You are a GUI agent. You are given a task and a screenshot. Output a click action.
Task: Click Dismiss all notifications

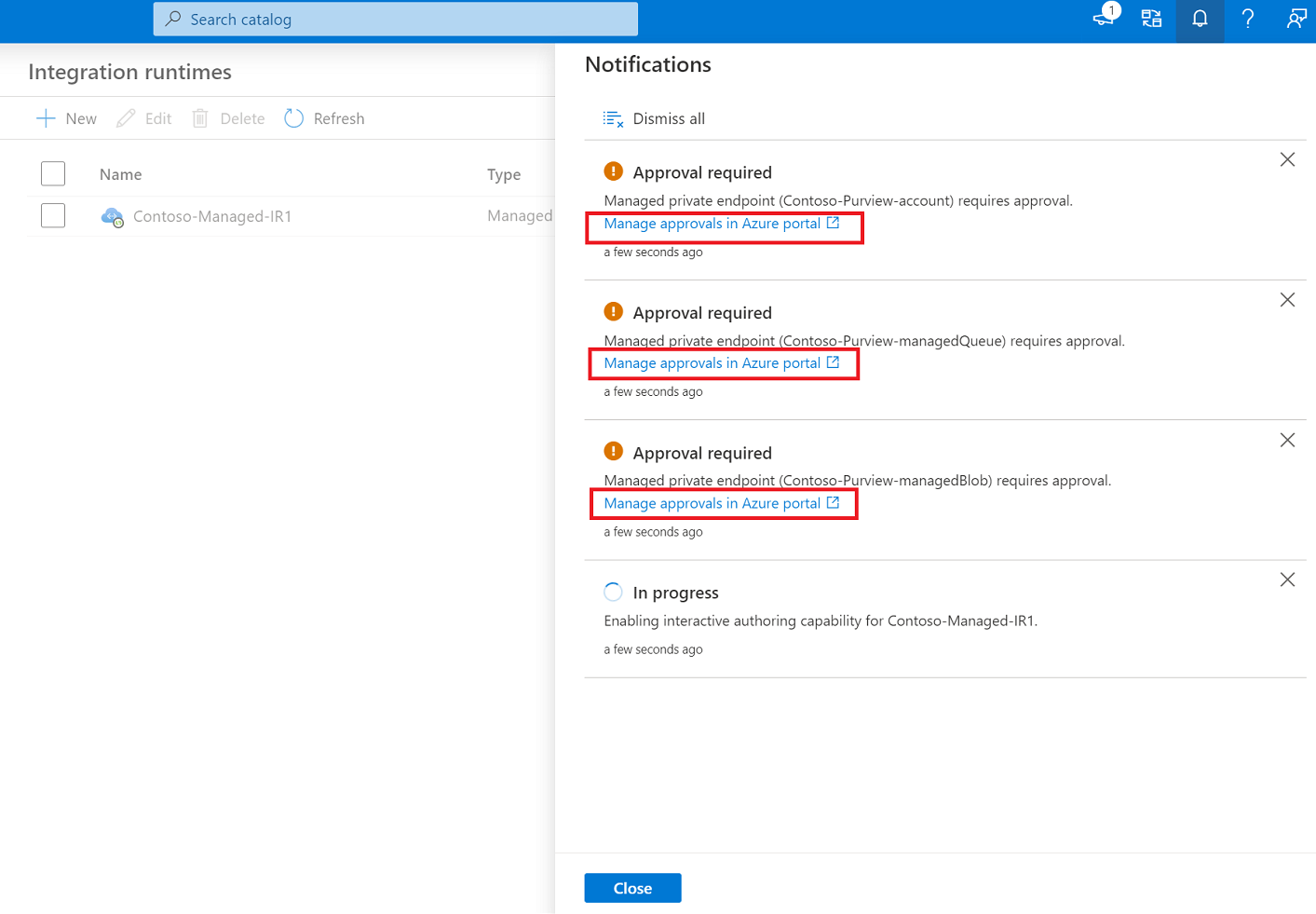(654, 118)
